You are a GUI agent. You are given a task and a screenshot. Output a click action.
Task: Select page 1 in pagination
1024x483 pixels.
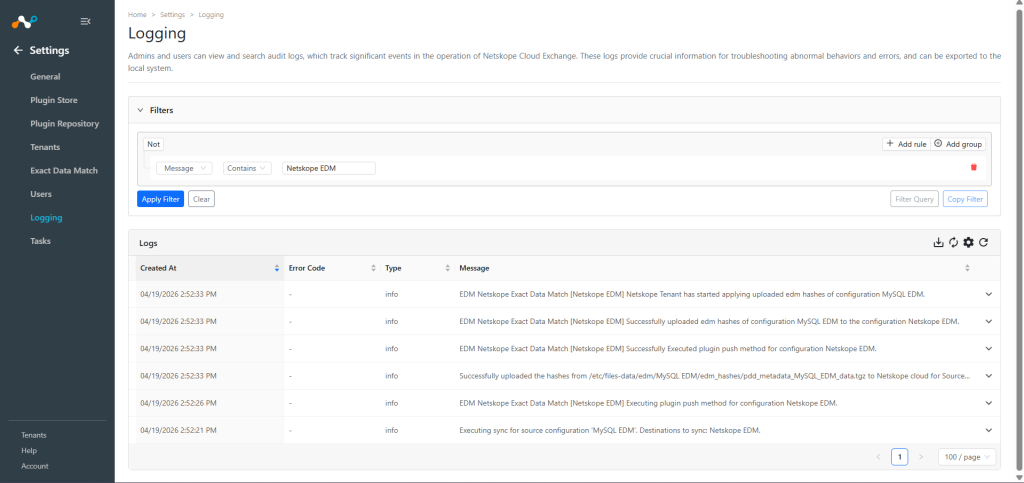pyautogui.click(x=899, y=457)
